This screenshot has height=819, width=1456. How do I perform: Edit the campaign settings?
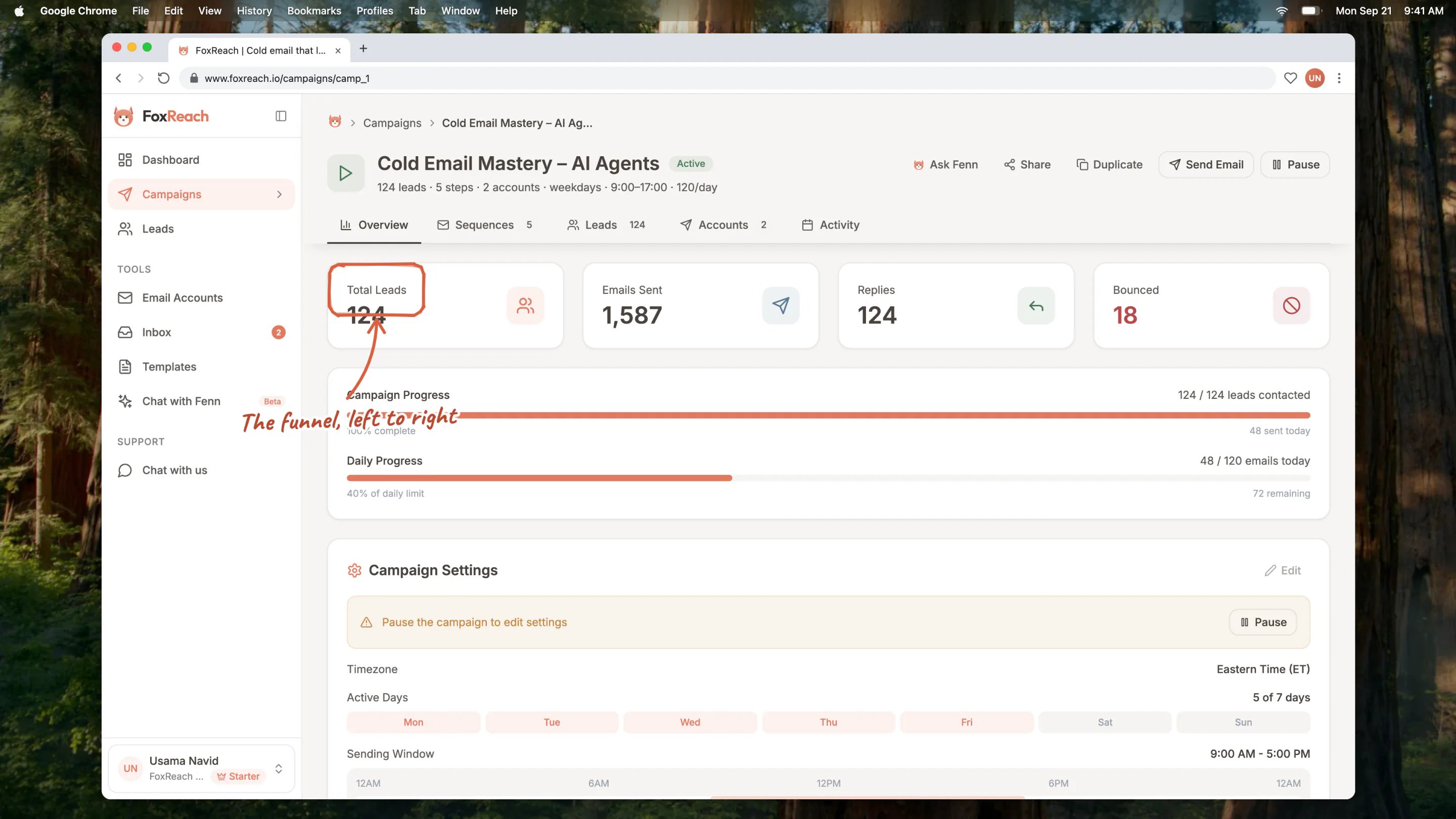(1283, 570)
